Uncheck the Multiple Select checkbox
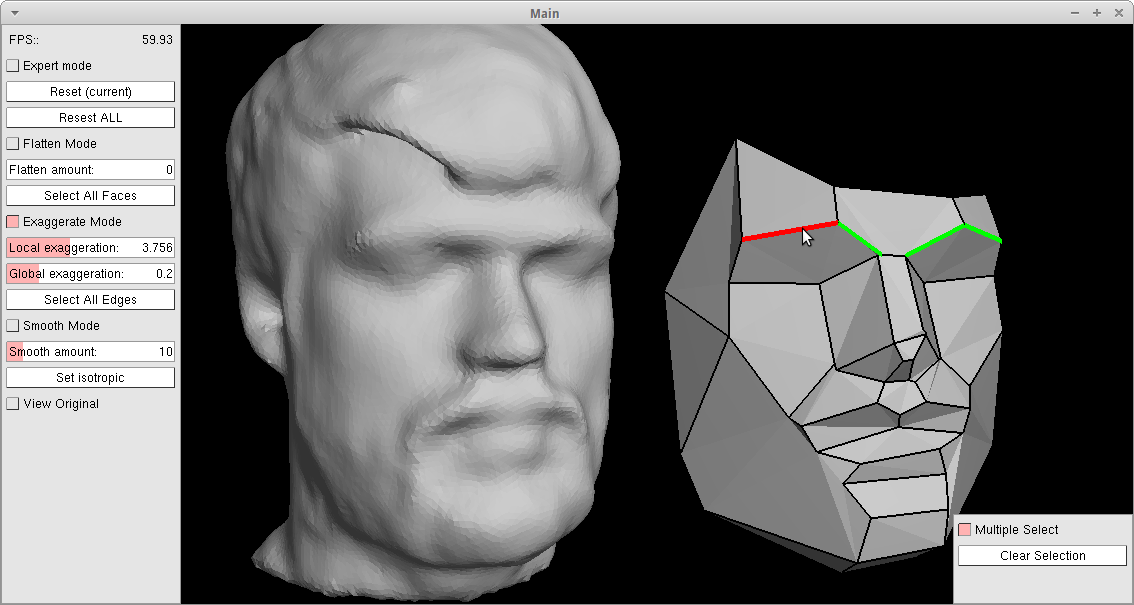The image size is (1134, 605). click(x=965, y=530)
